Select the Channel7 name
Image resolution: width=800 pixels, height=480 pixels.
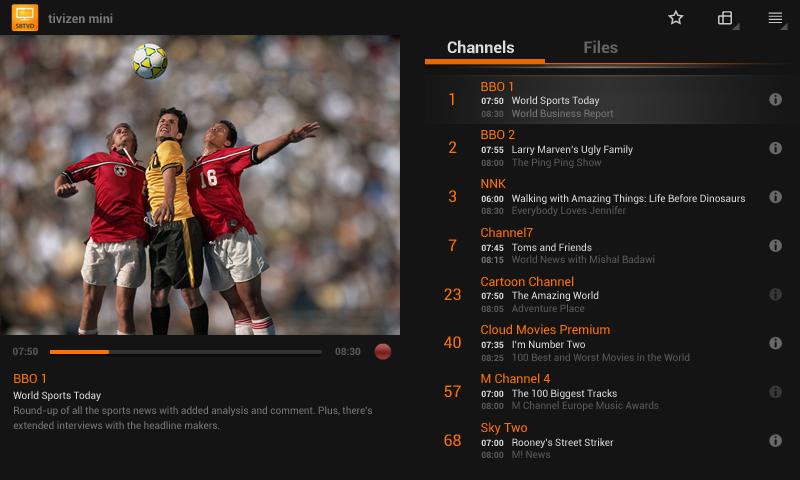coord(506,233)
